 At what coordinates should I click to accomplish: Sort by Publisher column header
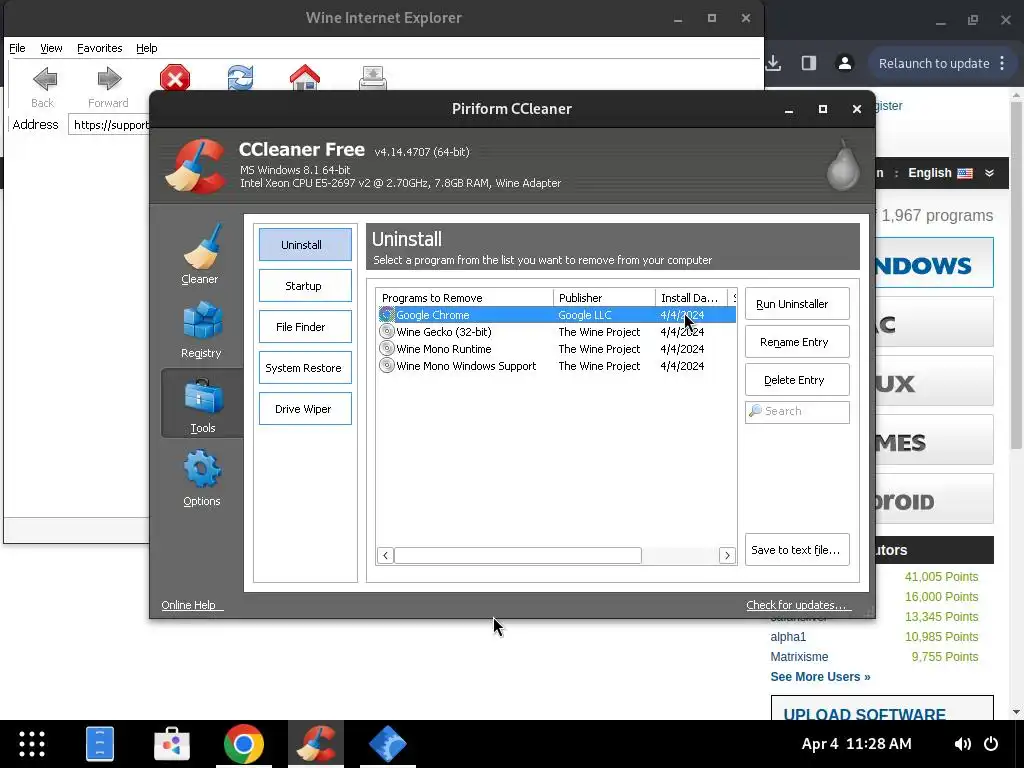604,298
